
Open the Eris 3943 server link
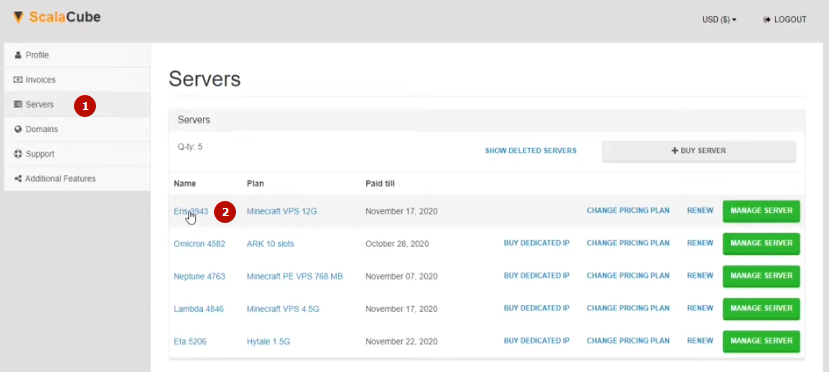(x=191, y=211)
